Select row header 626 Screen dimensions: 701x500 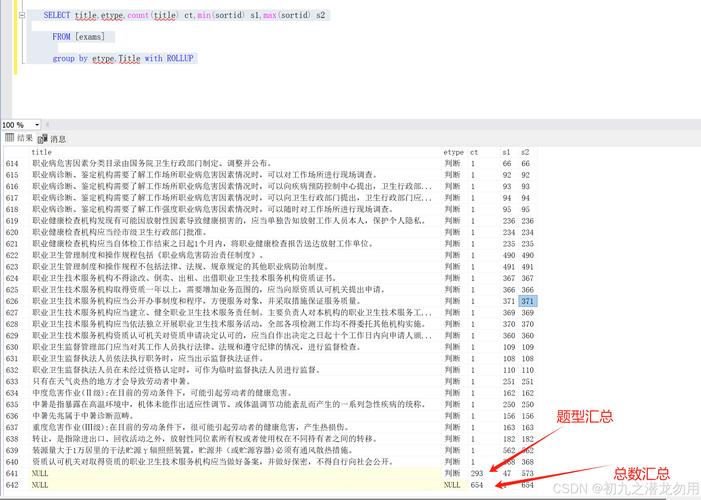click(x=12, y=301)
